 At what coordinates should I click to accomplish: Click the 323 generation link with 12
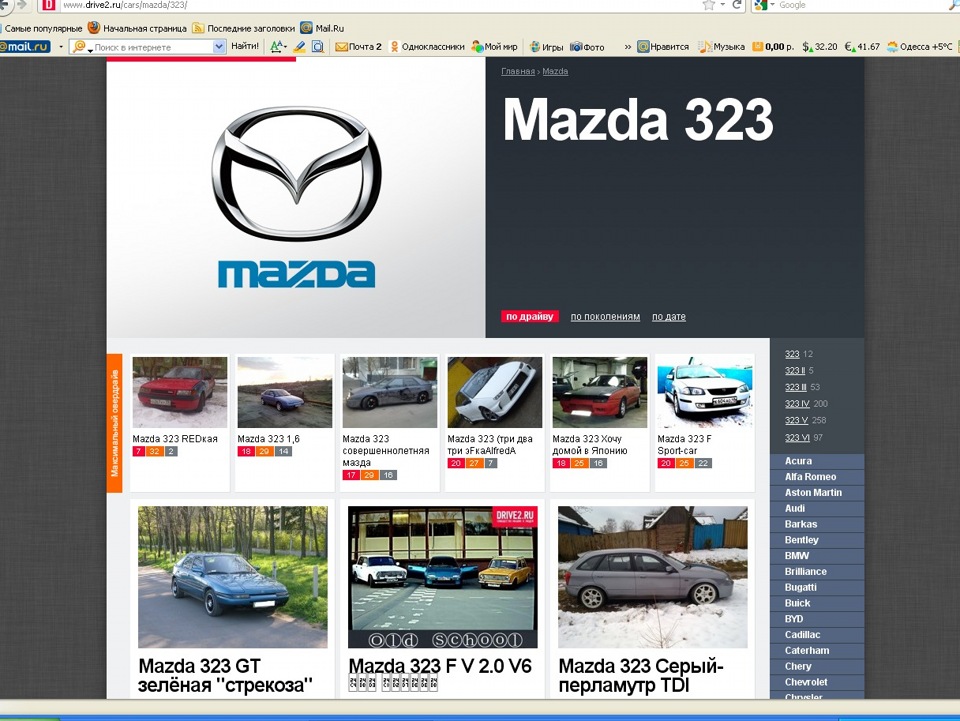click(792, 354)
